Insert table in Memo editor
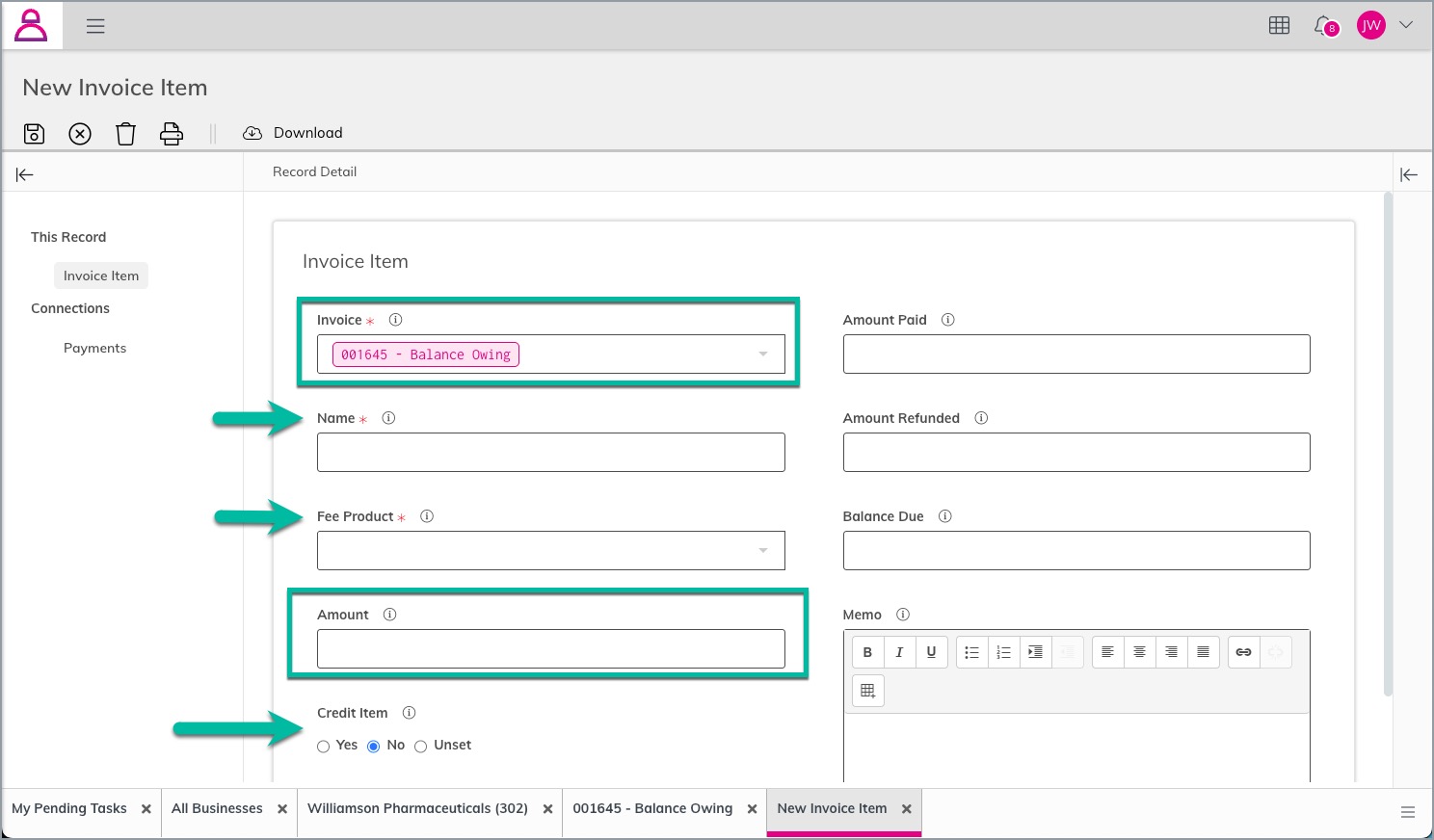 coord(867,691)
